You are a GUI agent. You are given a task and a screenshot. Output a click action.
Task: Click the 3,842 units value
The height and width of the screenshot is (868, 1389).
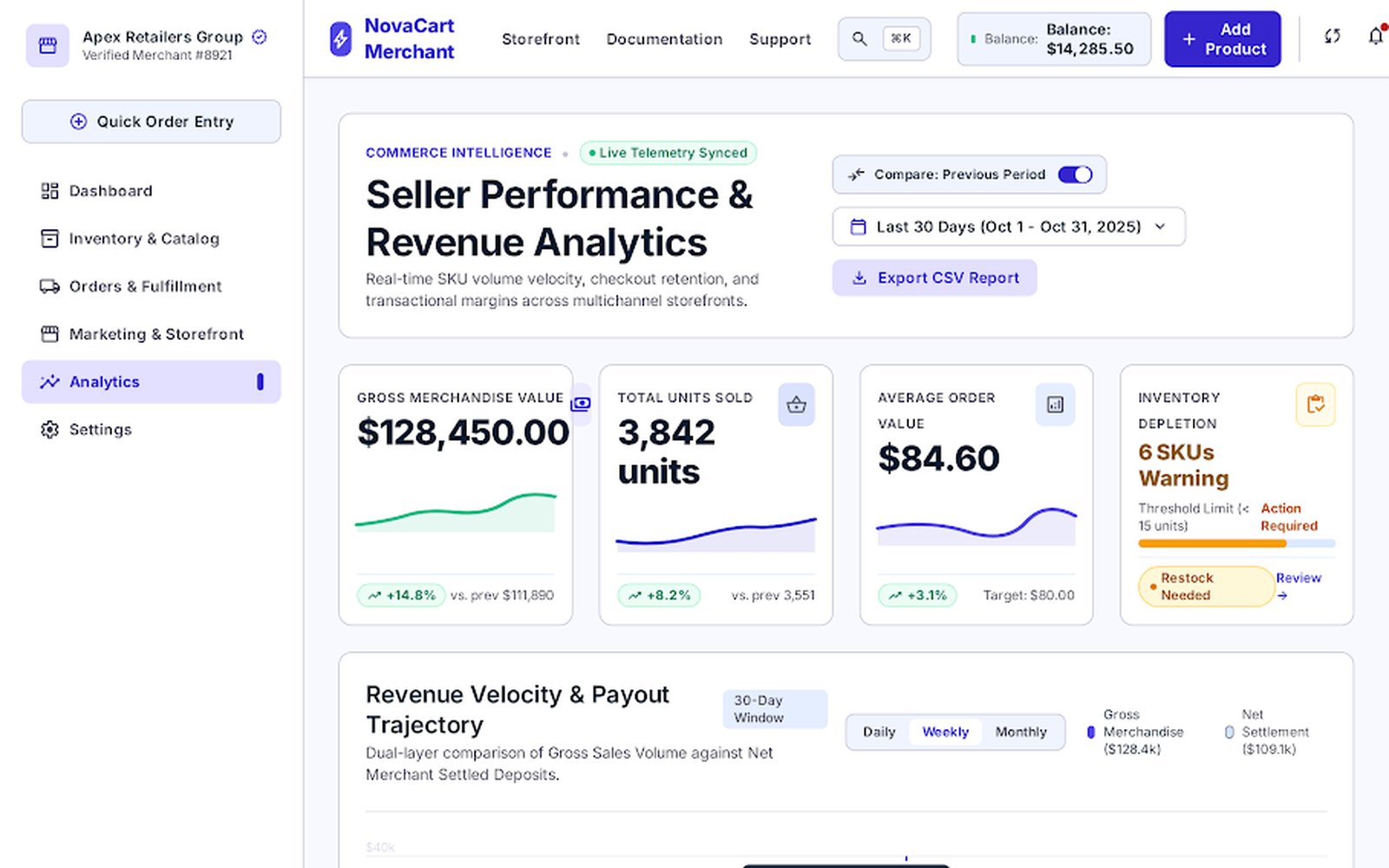point(667,452)
